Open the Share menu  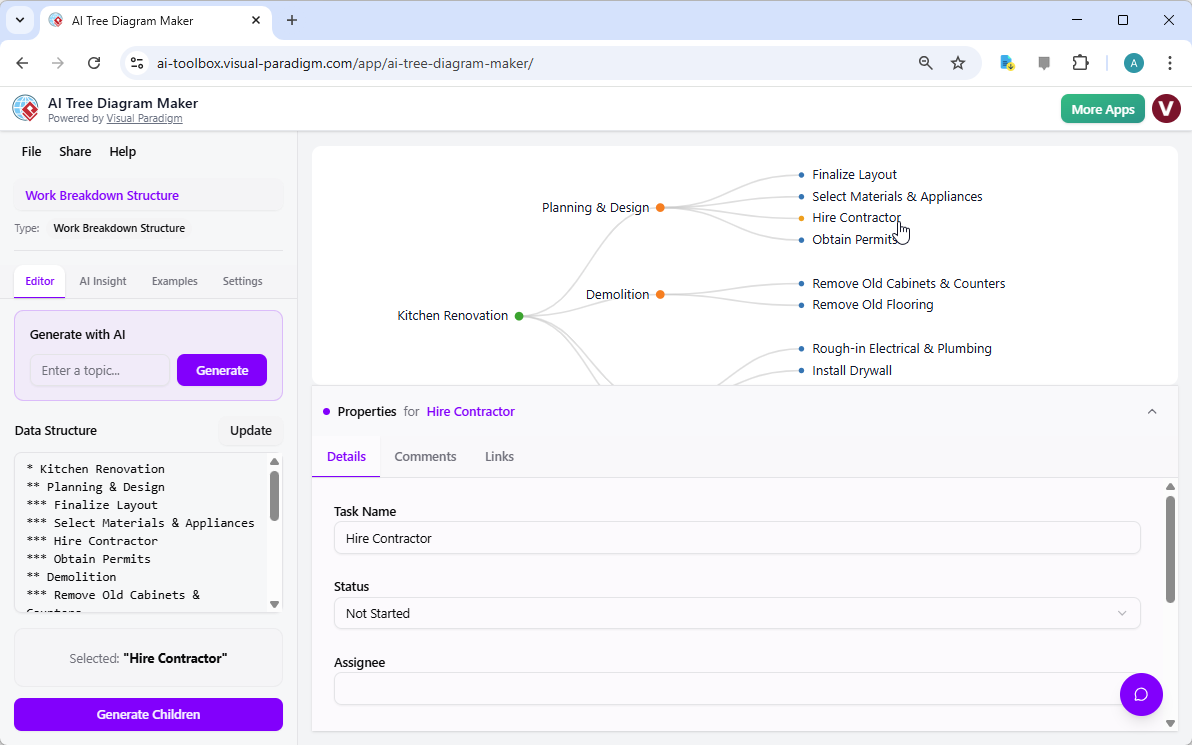click(x=75, y=151)
